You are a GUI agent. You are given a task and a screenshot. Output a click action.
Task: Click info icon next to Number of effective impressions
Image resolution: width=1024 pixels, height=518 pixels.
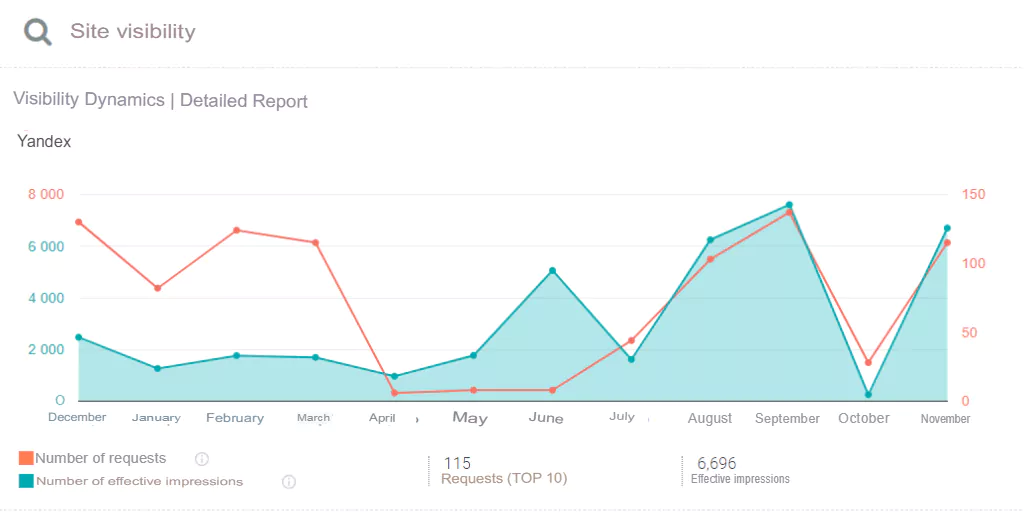[289, 482]
